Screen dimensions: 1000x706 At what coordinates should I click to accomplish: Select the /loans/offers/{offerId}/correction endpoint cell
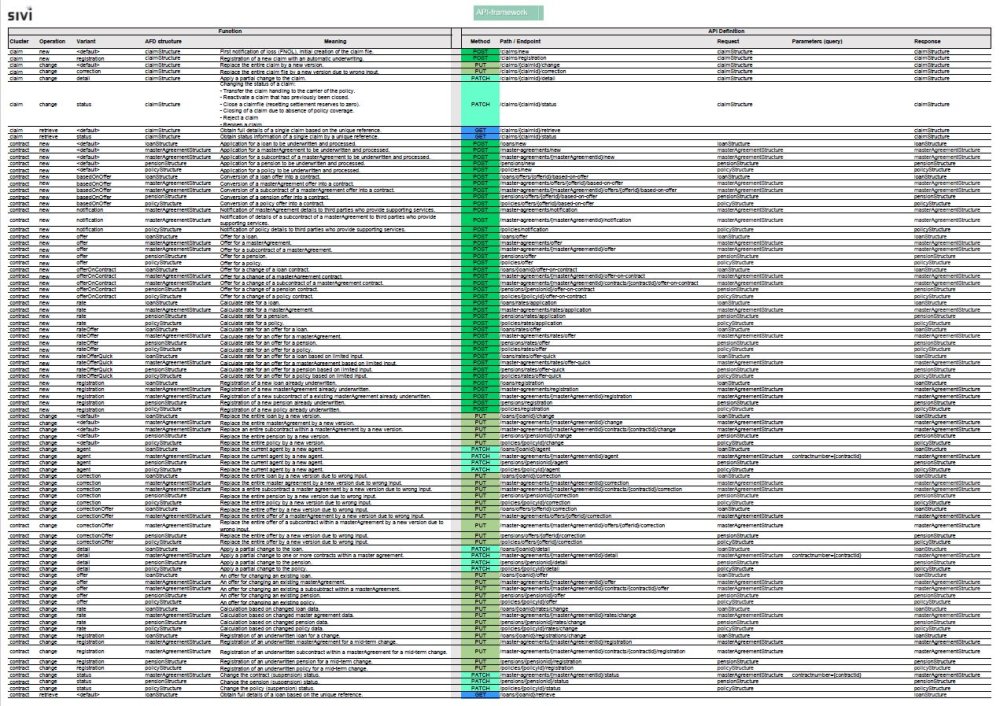pos(538,509)
